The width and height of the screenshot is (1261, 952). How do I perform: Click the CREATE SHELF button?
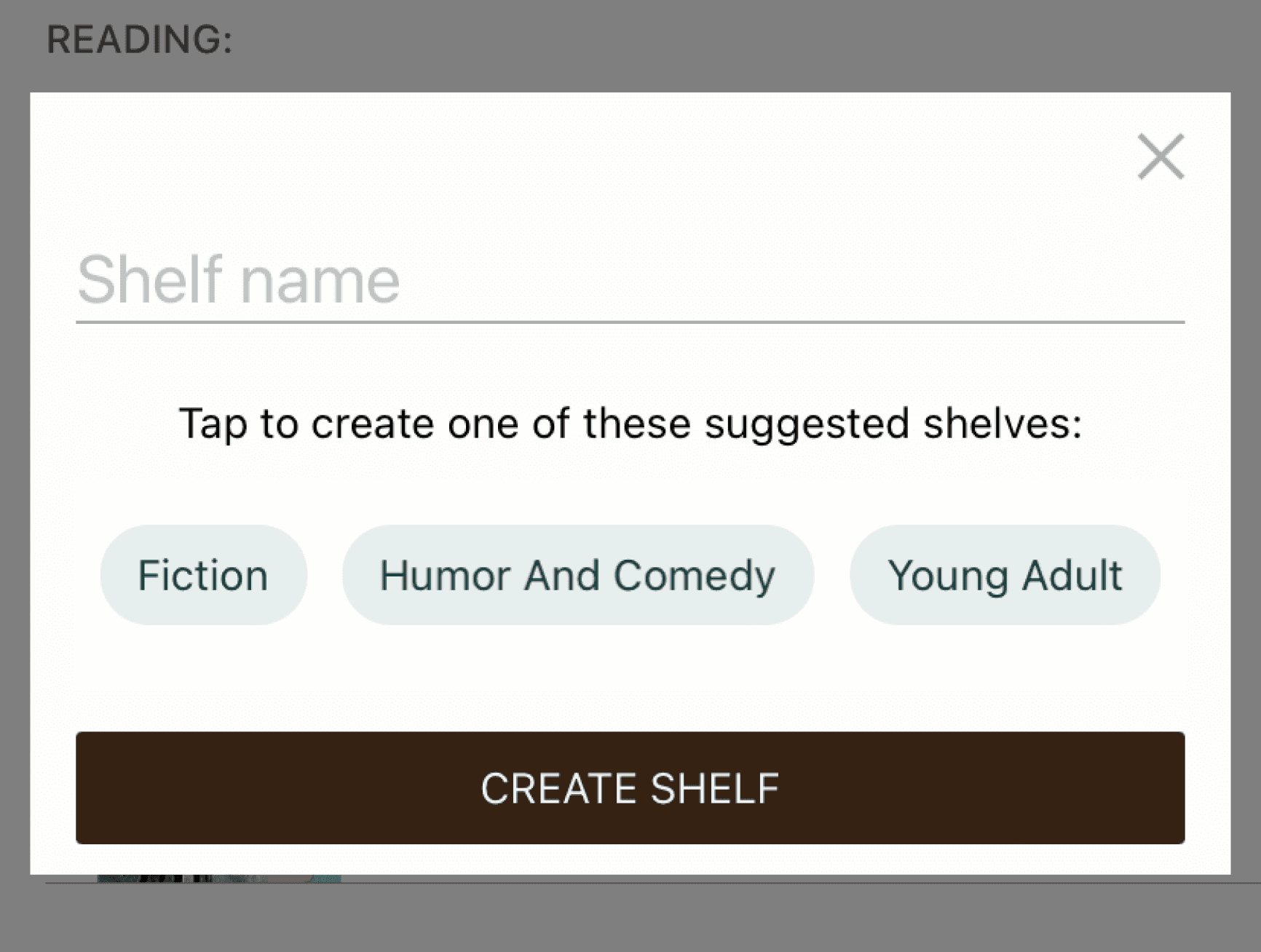point(630,788)
